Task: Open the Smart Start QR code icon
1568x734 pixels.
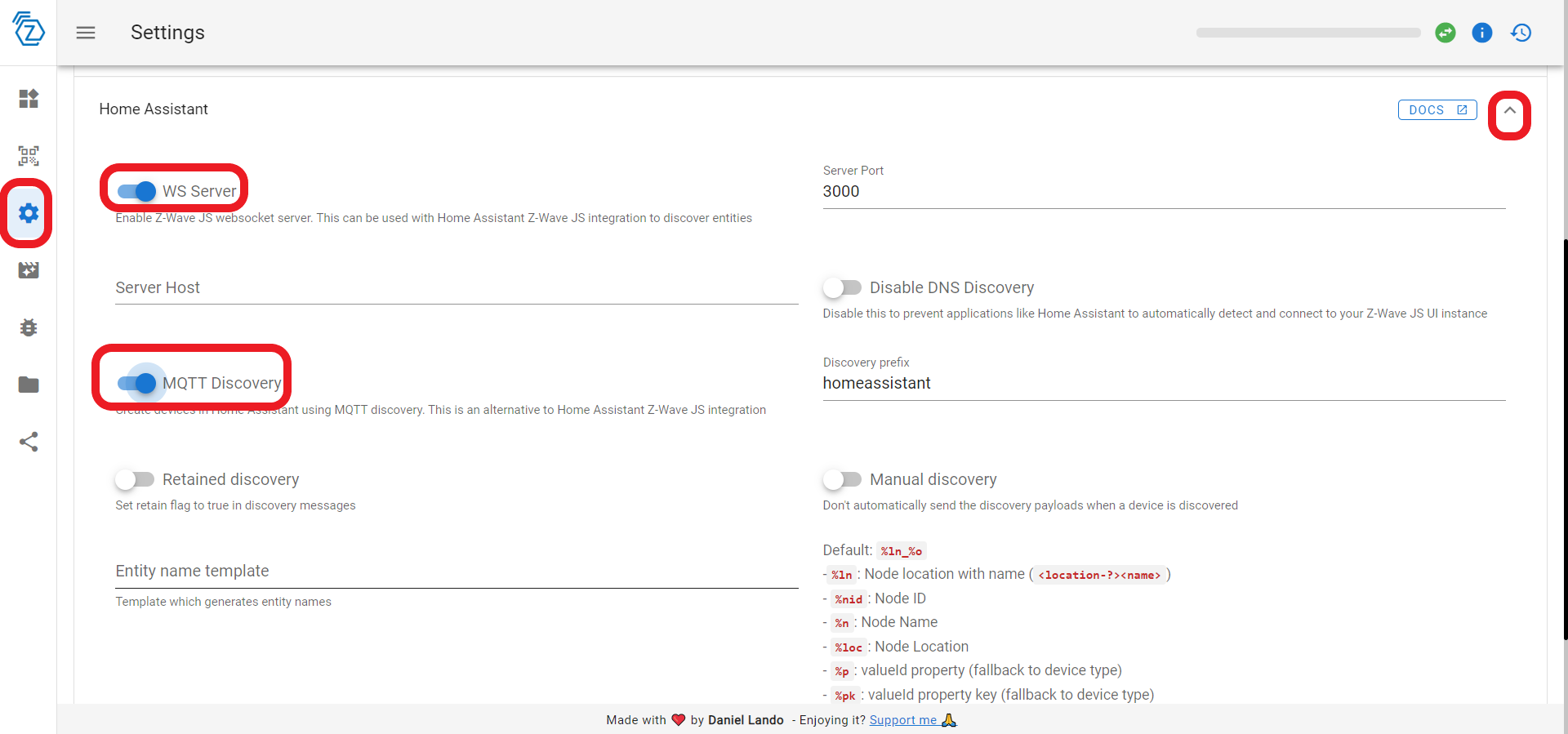Action: click(x=29, y=156)
